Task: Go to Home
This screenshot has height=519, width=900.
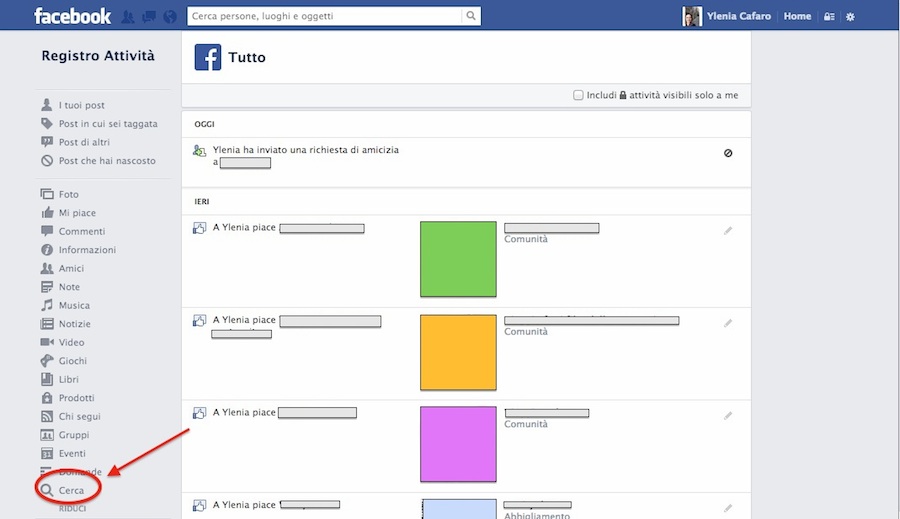Action: [x=797, y=16]
